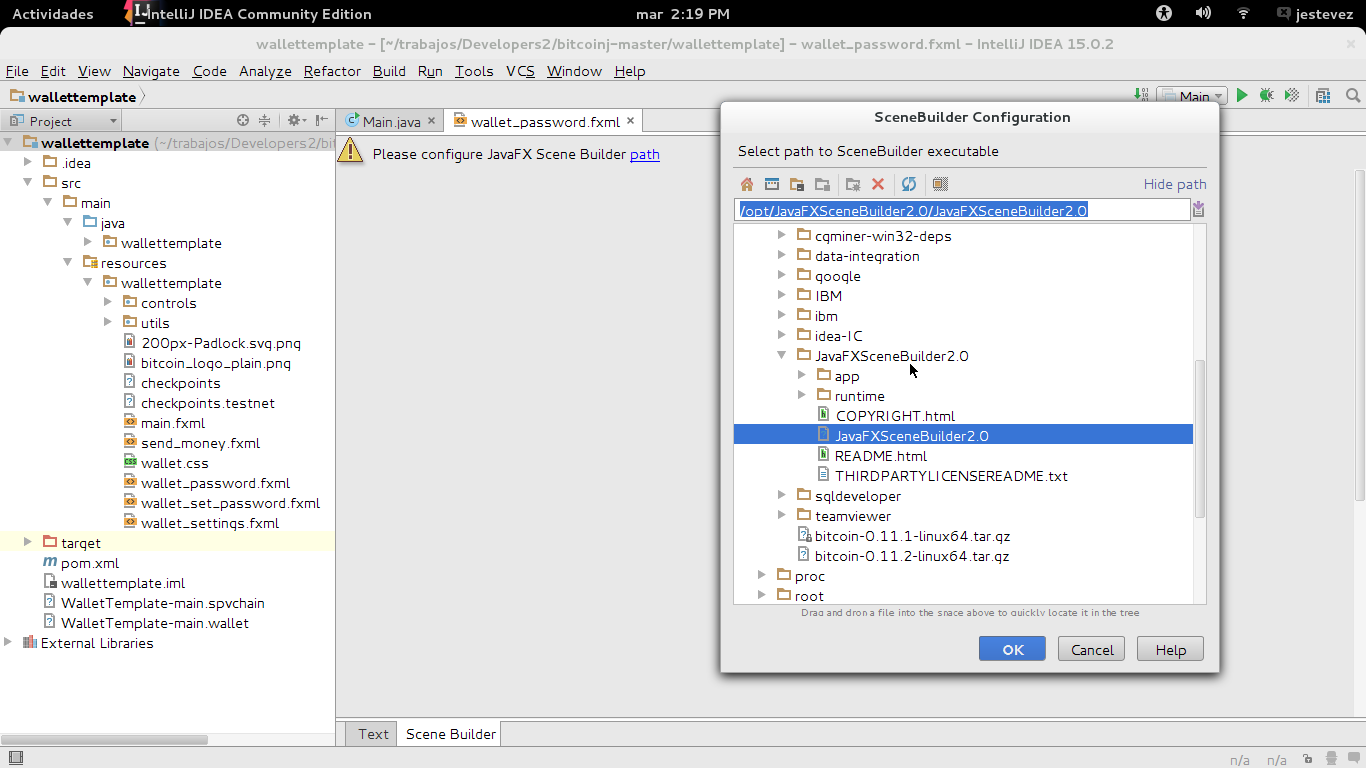1366x768 pixels.
Task: Open the File menu
Action: click(17, 71)
